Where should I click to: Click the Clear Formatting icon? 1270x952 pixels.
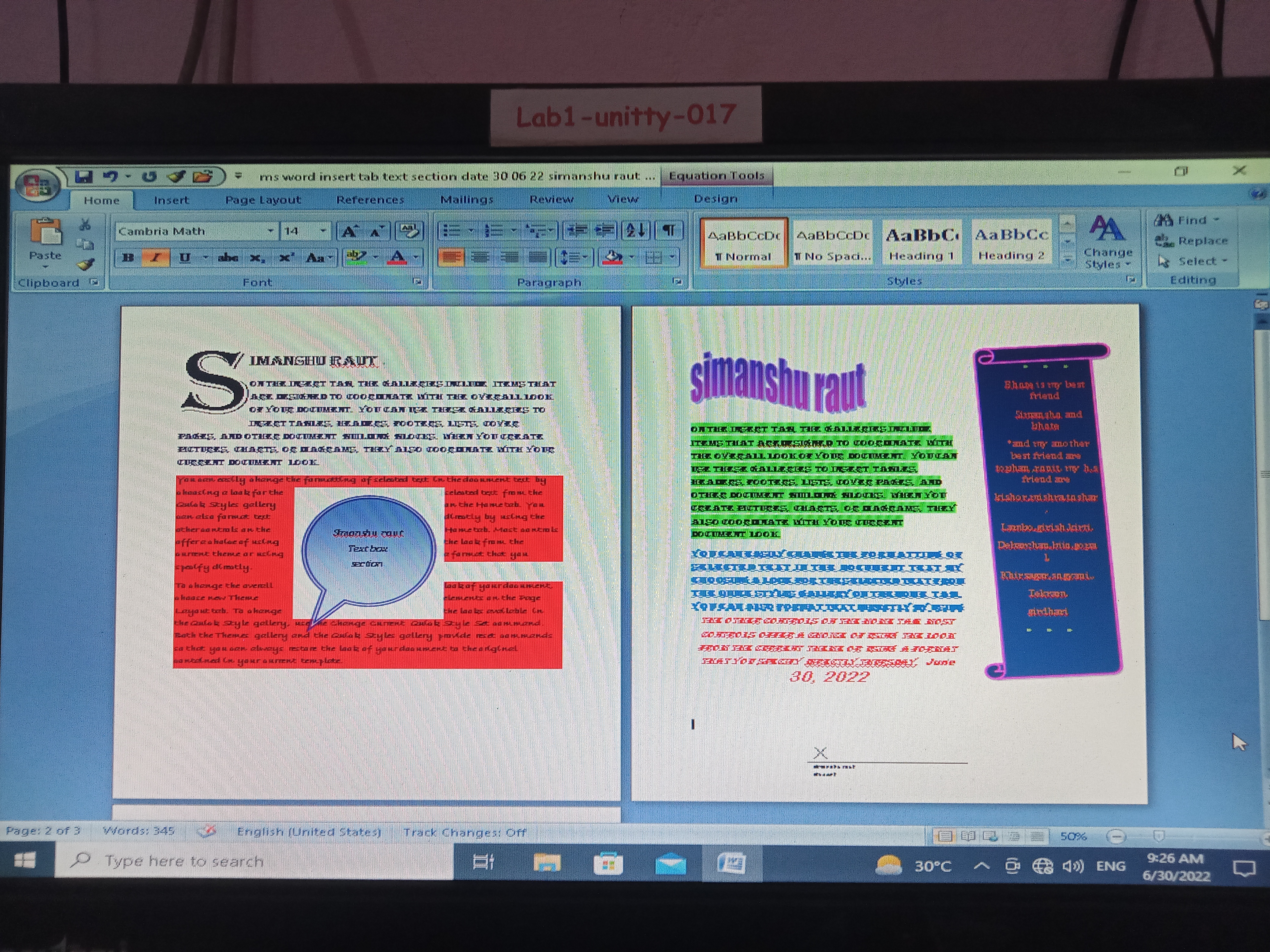click(409, 231)
